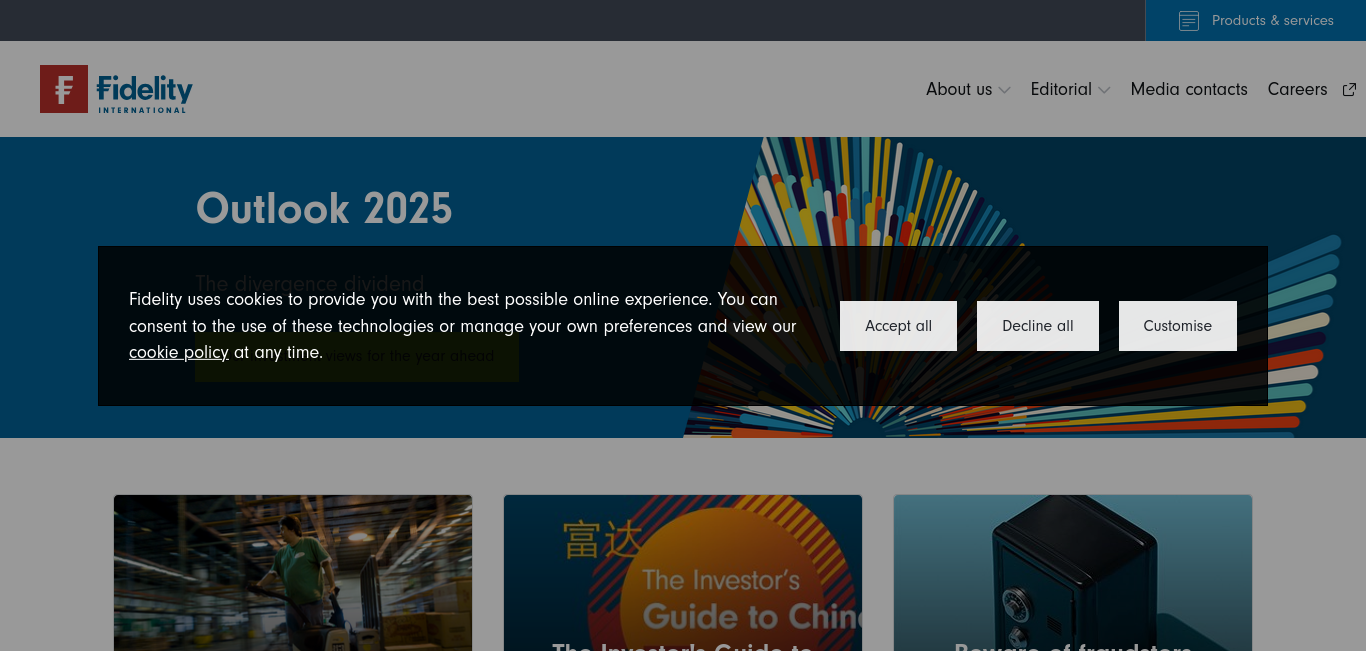Open the Editorial menu
The height and width of the screenshot is (651, 1366).
point(1061,89)
